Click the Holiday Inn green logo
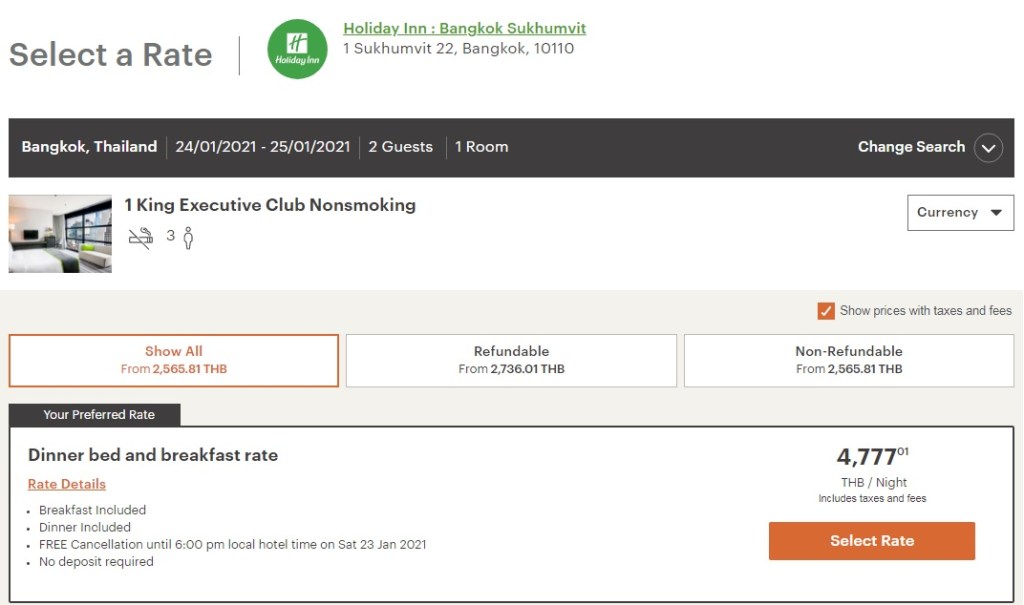 click(297, 50)
